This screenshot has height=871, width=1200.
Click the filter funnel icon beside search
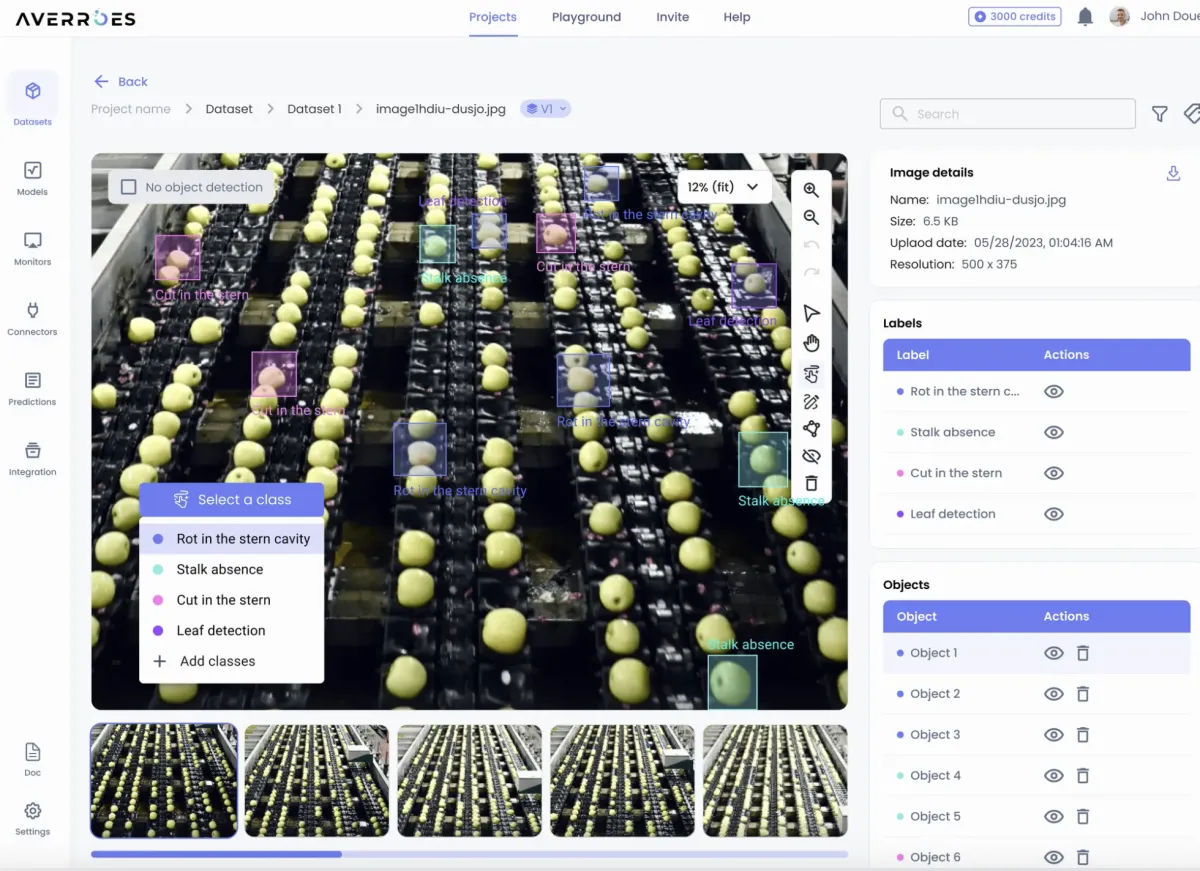click(1159, 114)
